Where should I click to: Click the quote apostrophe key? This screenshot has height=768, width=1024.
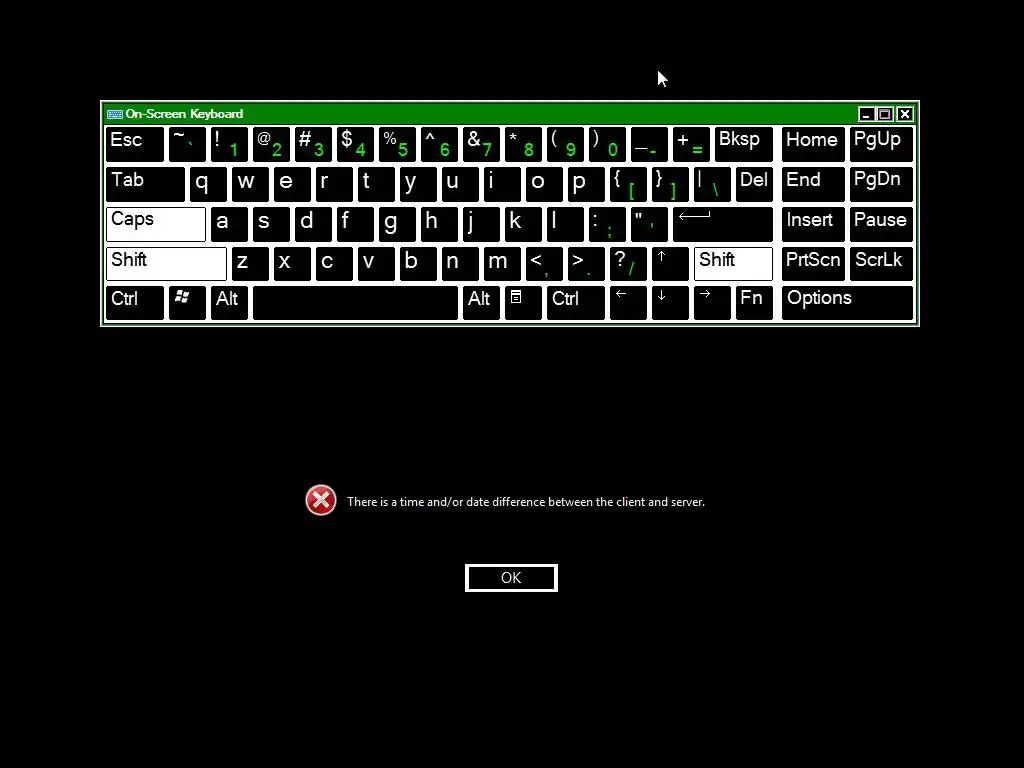click(649, 224)
